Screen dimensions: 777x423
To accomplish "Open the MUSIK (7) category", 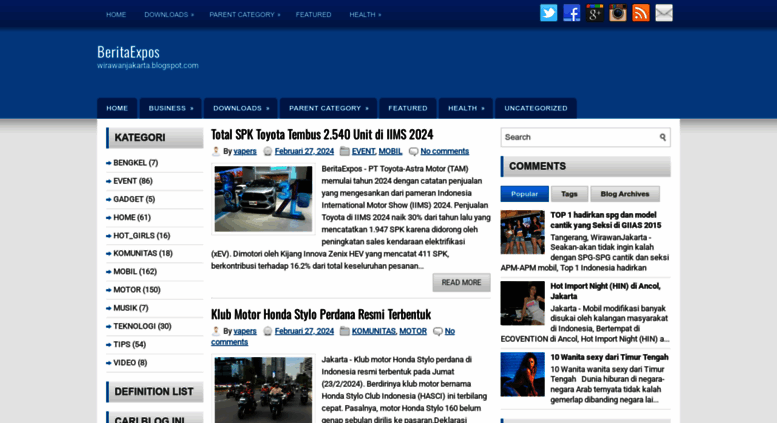I will (x=131, y=308).
